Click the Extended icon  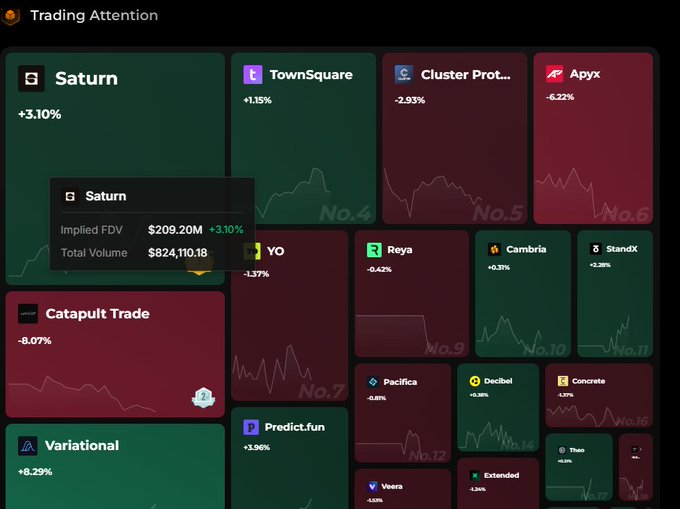coord(475,476)
